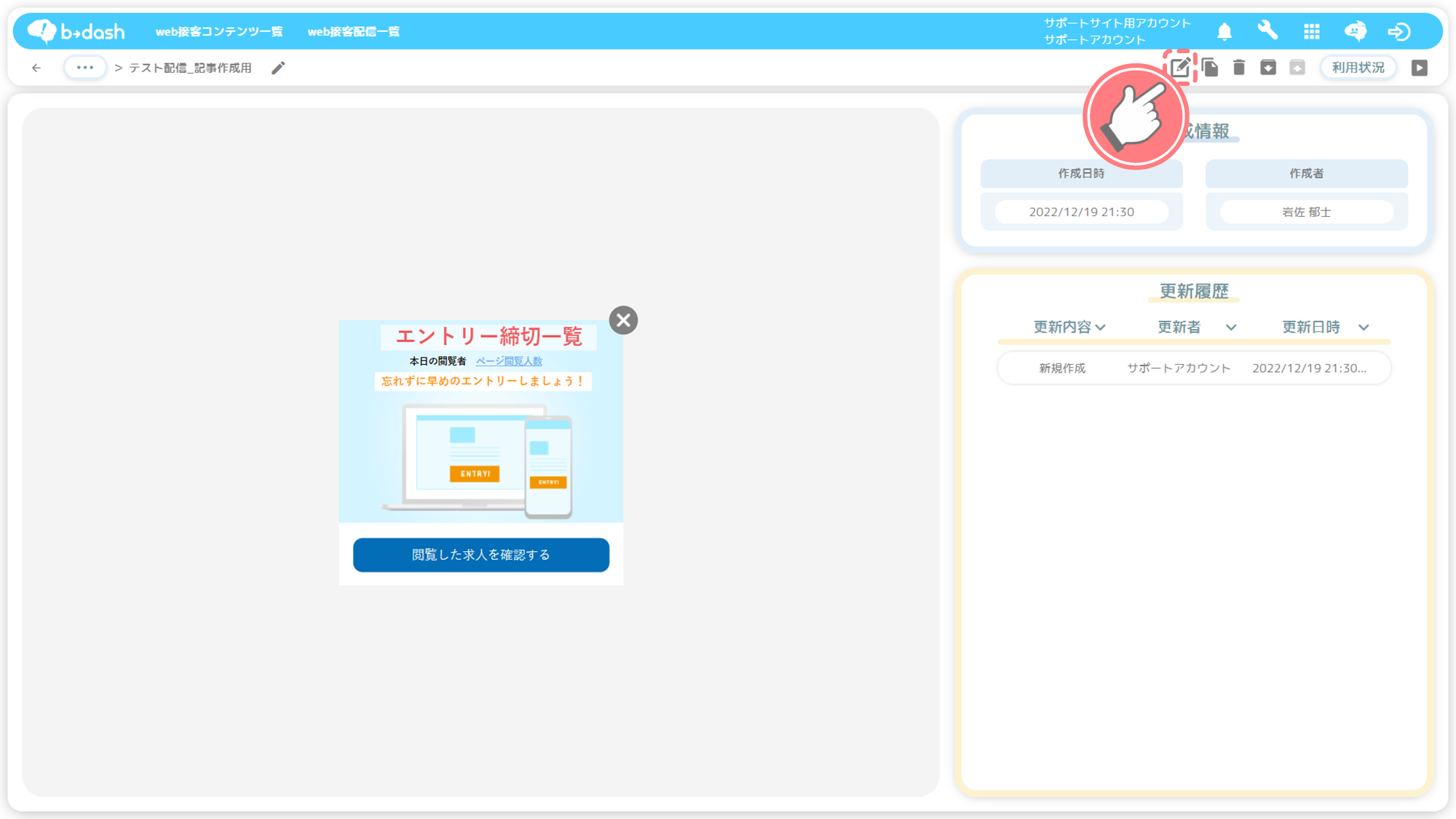Click 2022/12/19 21:30... in the history row
The image size is (1456, 819).
(x=1309, y=368)
